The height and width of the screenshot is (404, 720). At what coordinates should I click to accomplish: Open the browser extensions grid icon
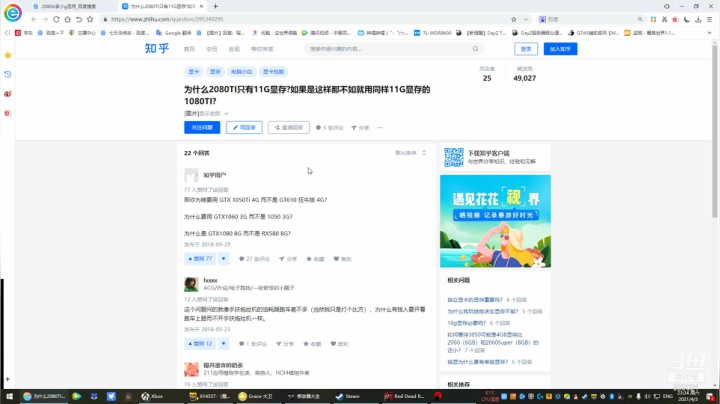click(x=653, y=19)
